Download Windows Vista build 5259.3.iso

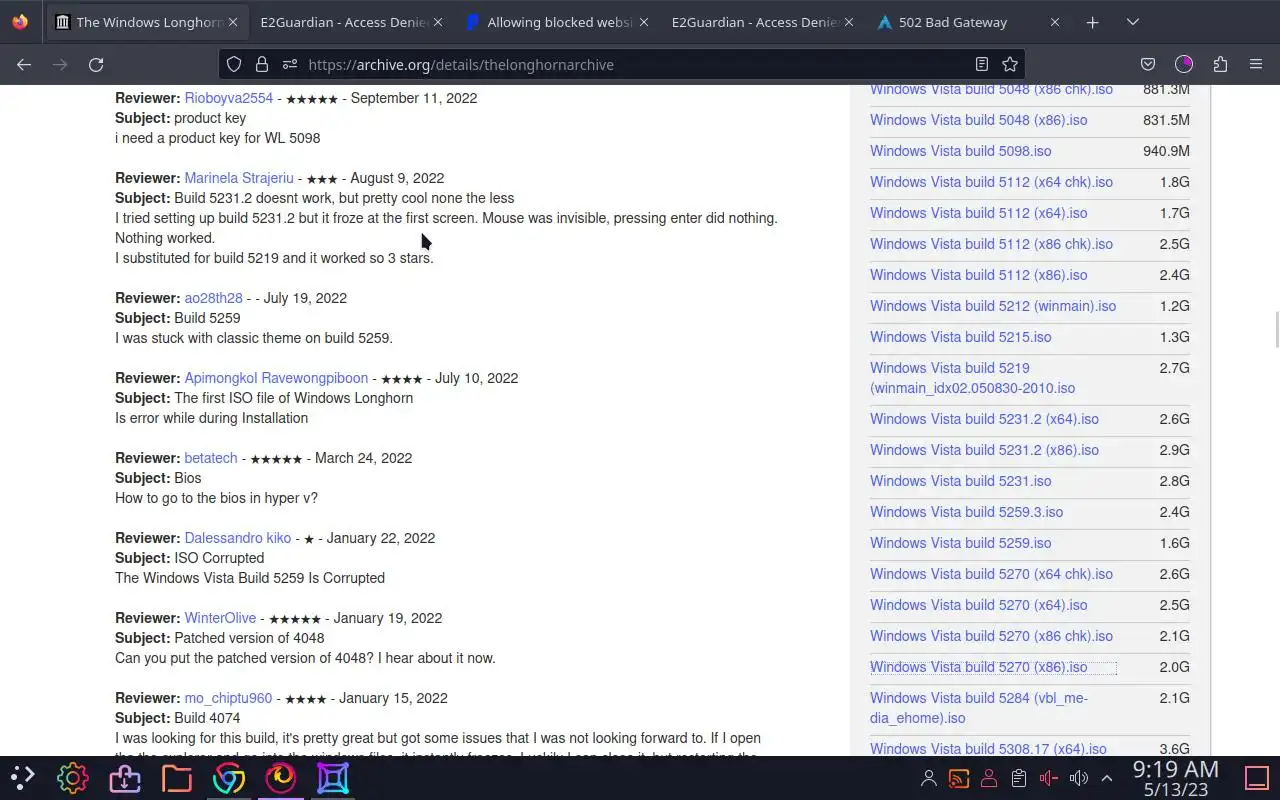click(966, 512)
